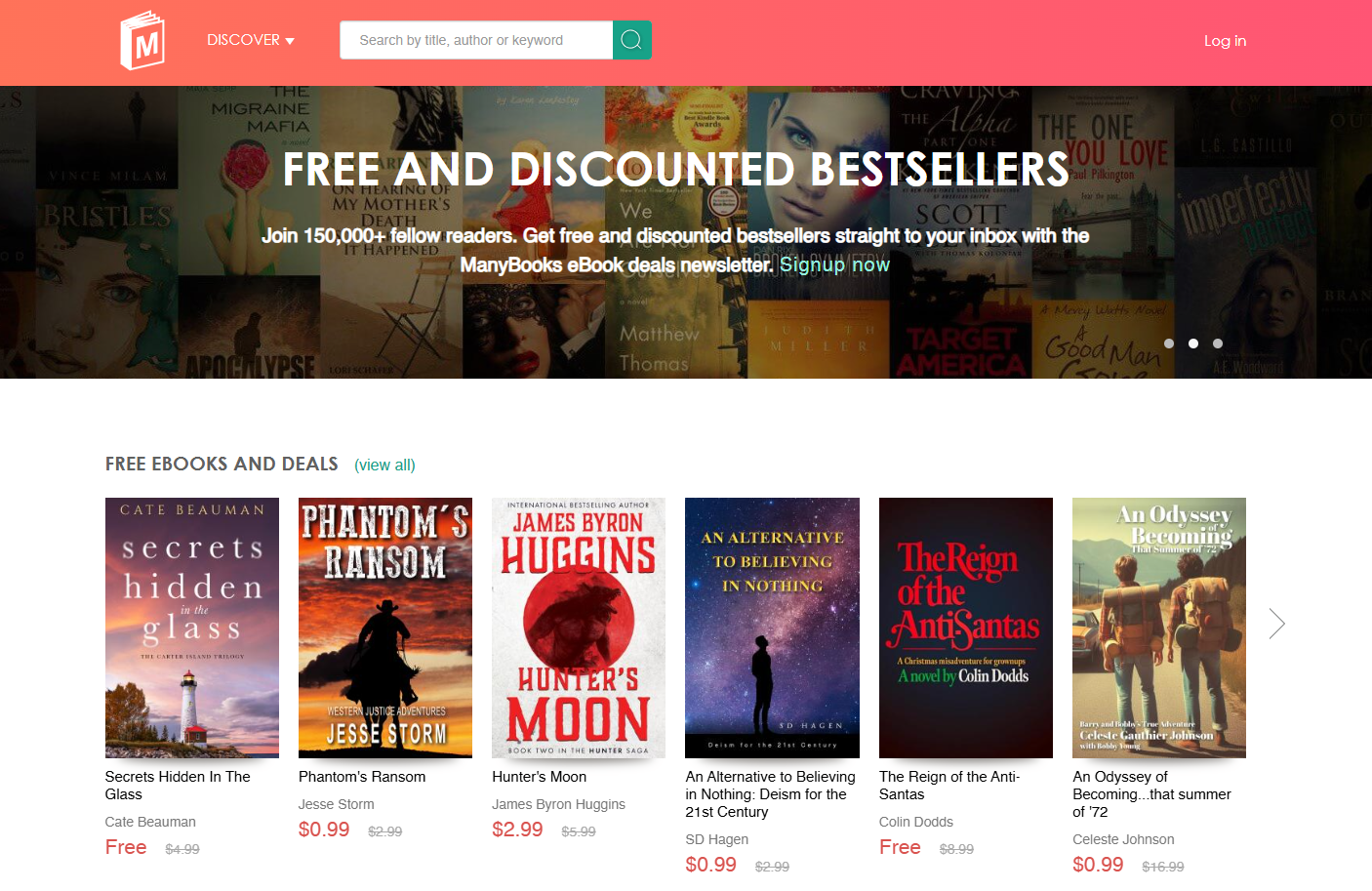Click the Log in link
Image resolution: width=1372 pixels, height=891 pixels.
coord(1225,41)
